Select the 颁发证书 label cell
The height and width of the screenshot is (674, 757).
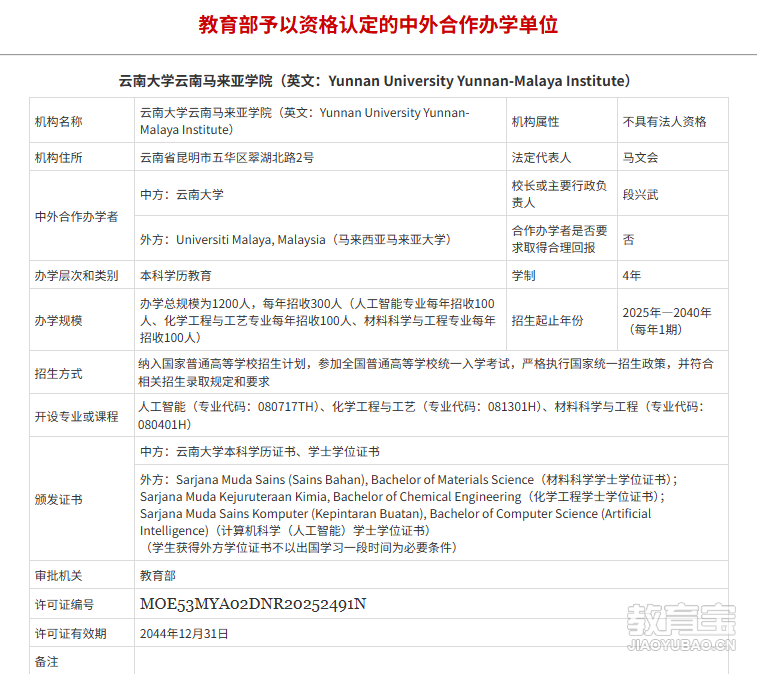[x=82, y=499]
